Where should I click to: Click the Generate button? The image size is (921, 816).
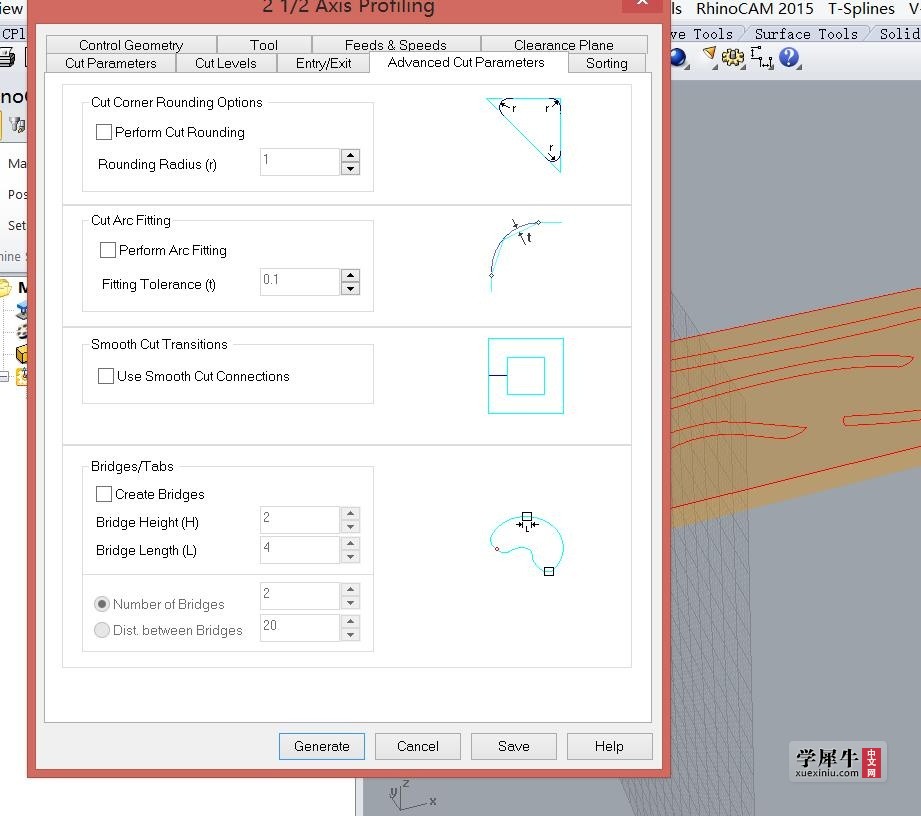point(321,746)
